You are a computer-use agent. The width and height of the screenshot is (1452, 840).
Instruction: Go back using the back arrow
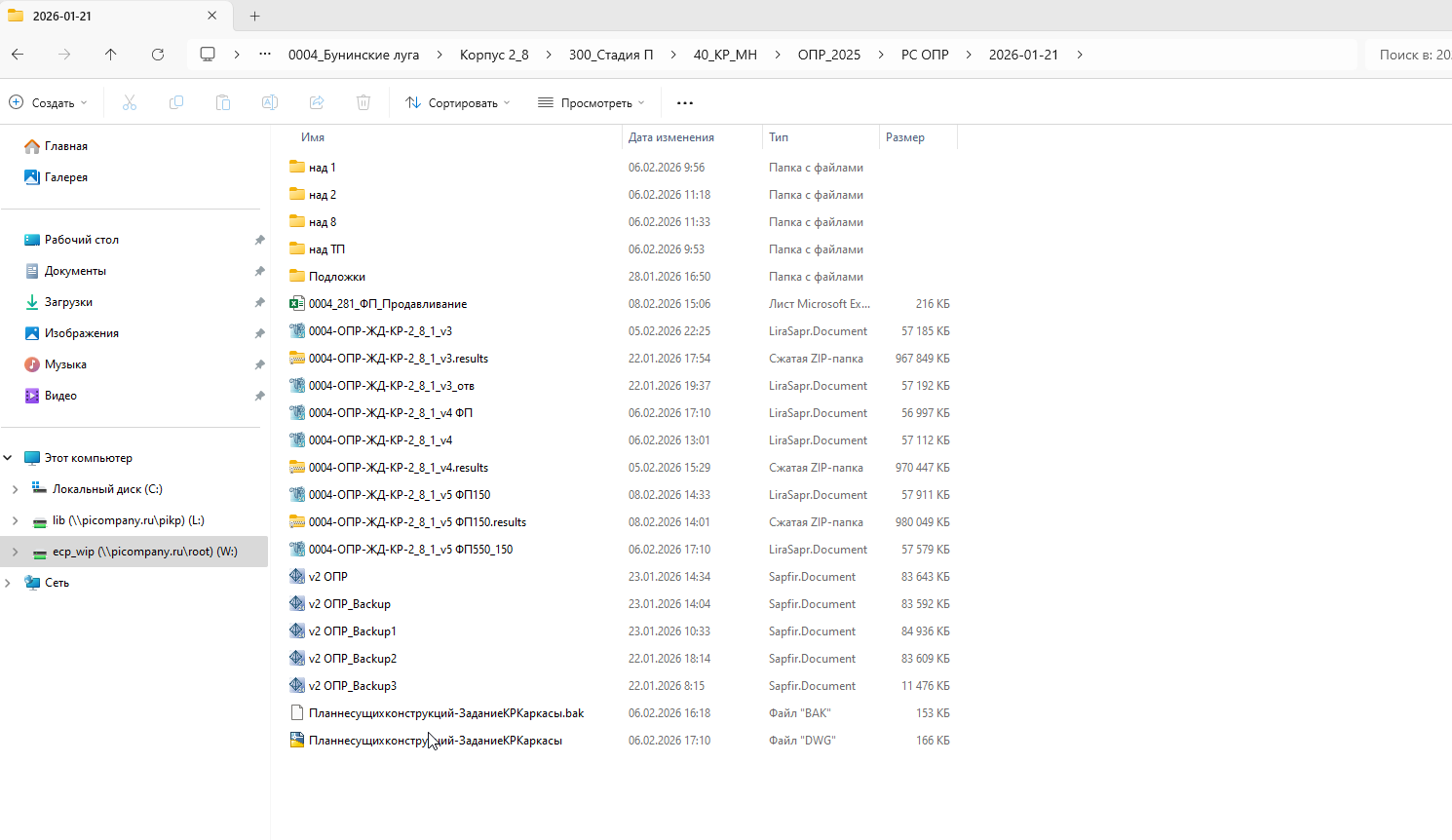tap(18, 55)
